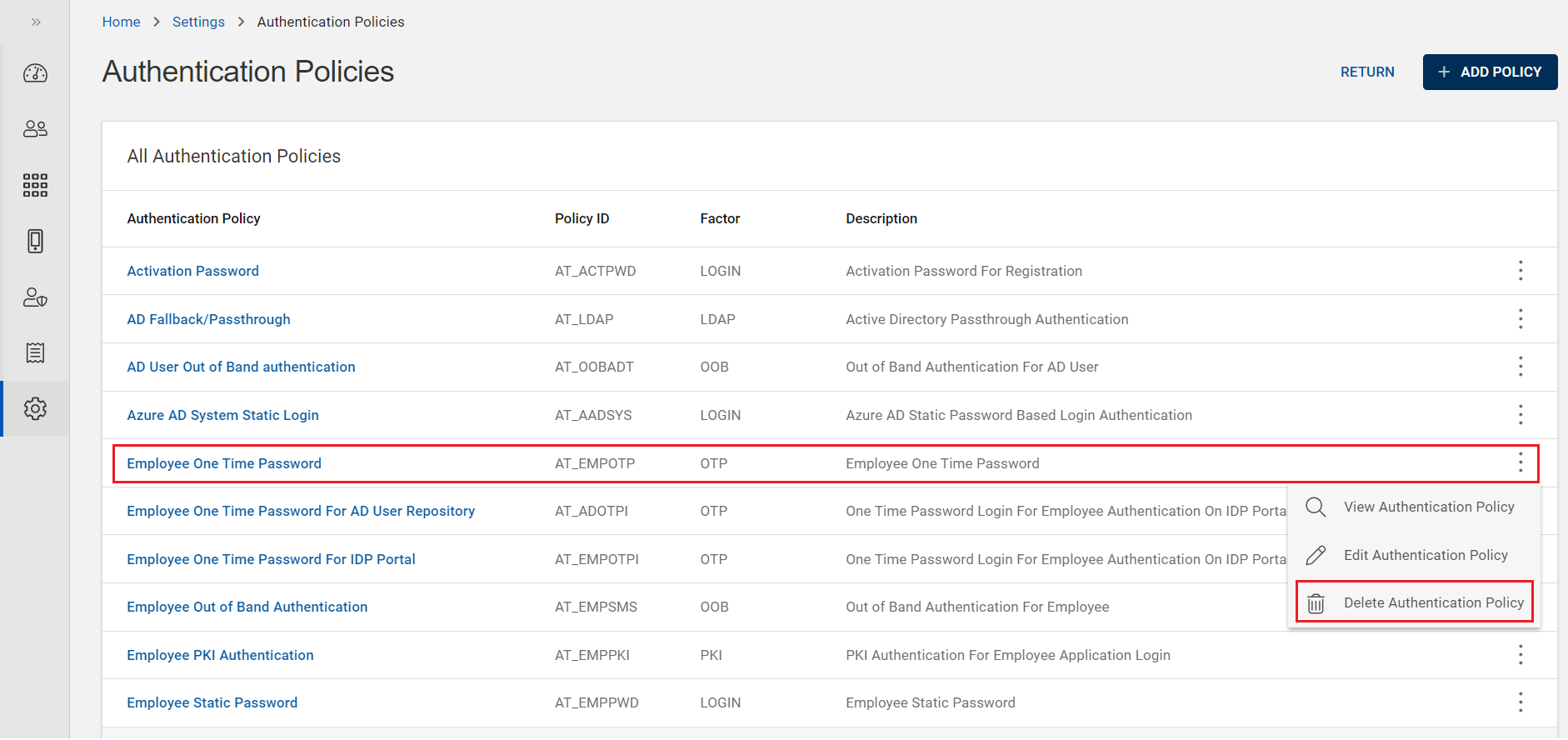Screen dimensions: 1568x740
Task: Click the RETURN button
Action: click(1366, 72)
